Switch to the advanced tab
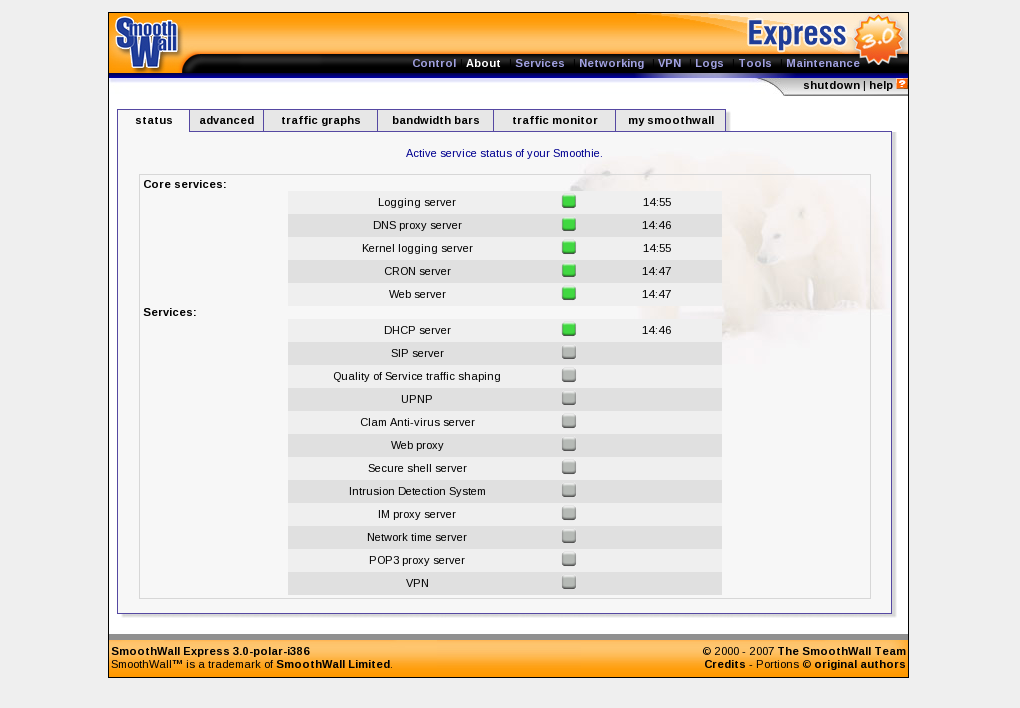 (x=226, y=120)
